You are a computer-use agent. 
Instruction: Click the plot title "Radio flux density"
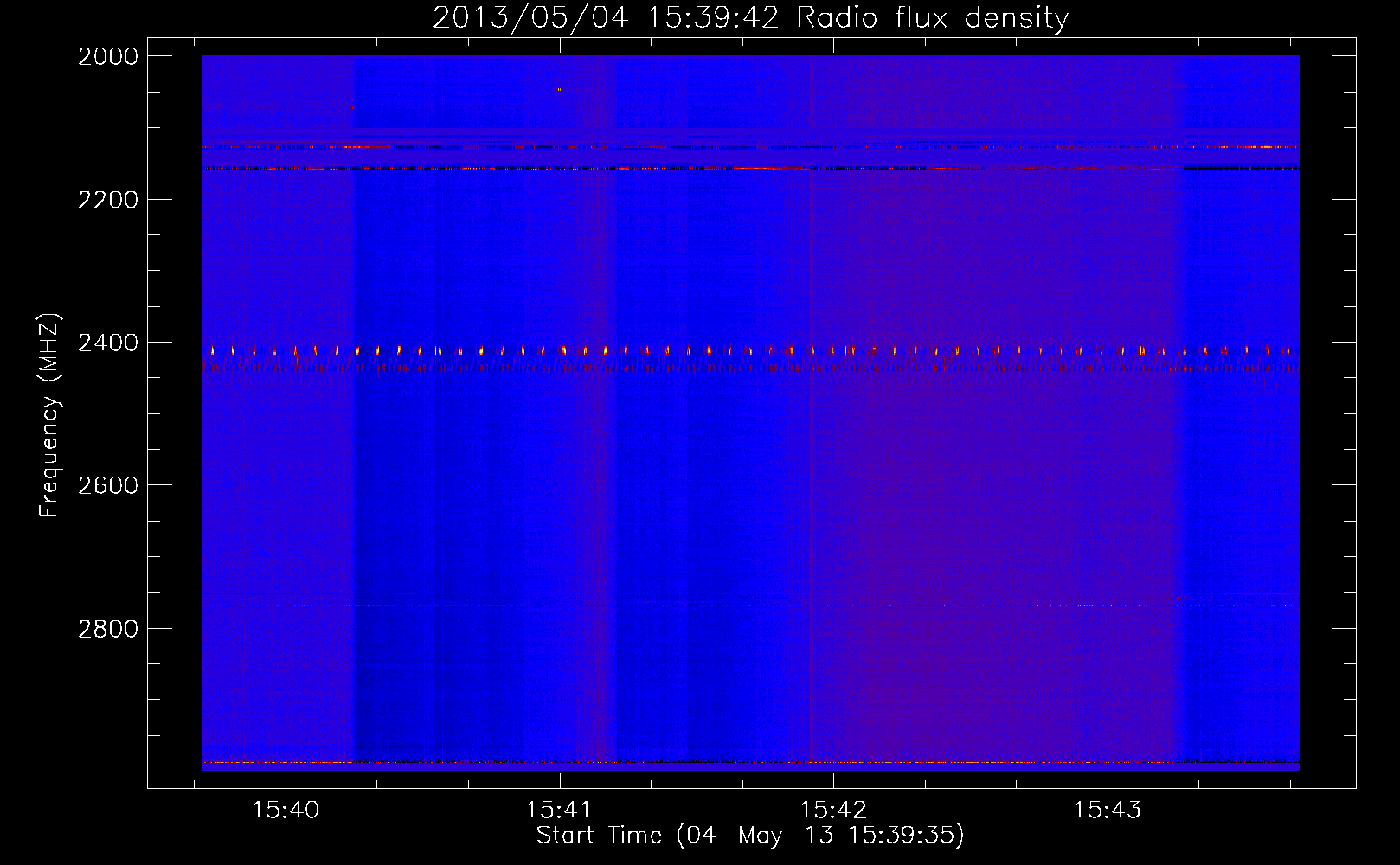(932, 18)
